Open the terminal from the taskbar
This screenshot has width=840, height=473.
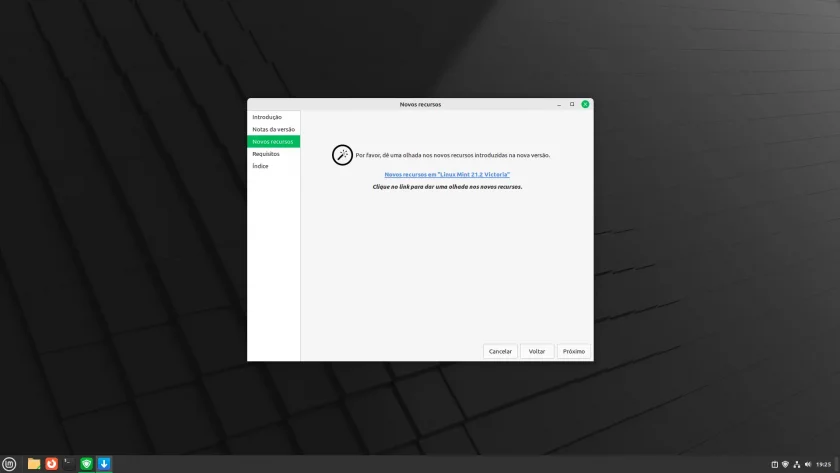tap(69, 464)
